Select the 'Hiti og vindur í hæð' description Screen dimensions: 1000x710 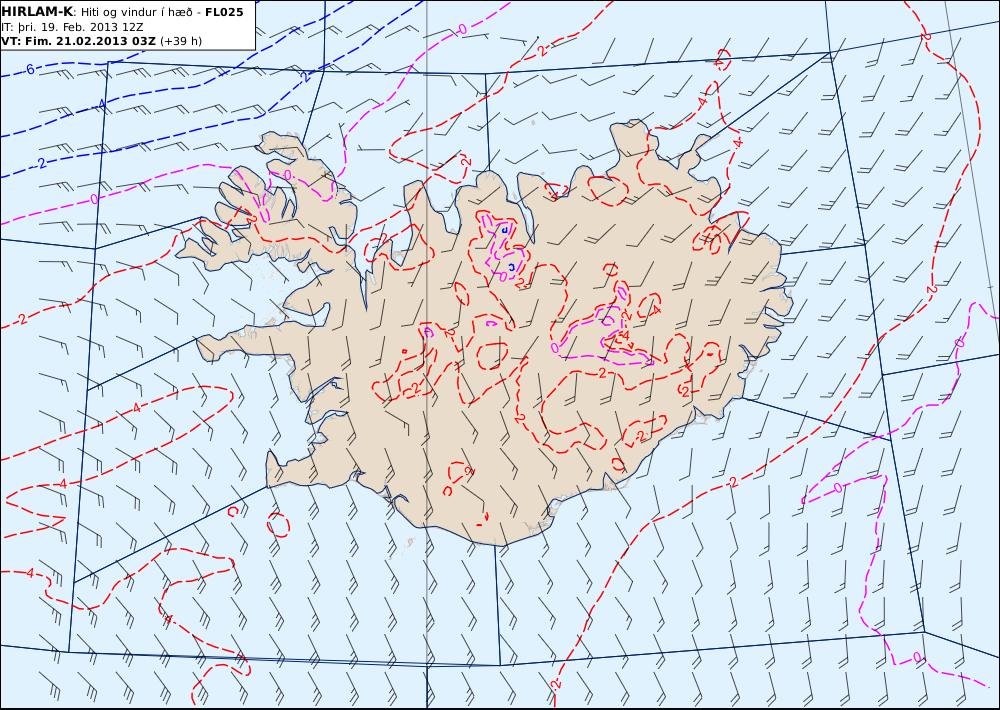click(x=138, y=12)
